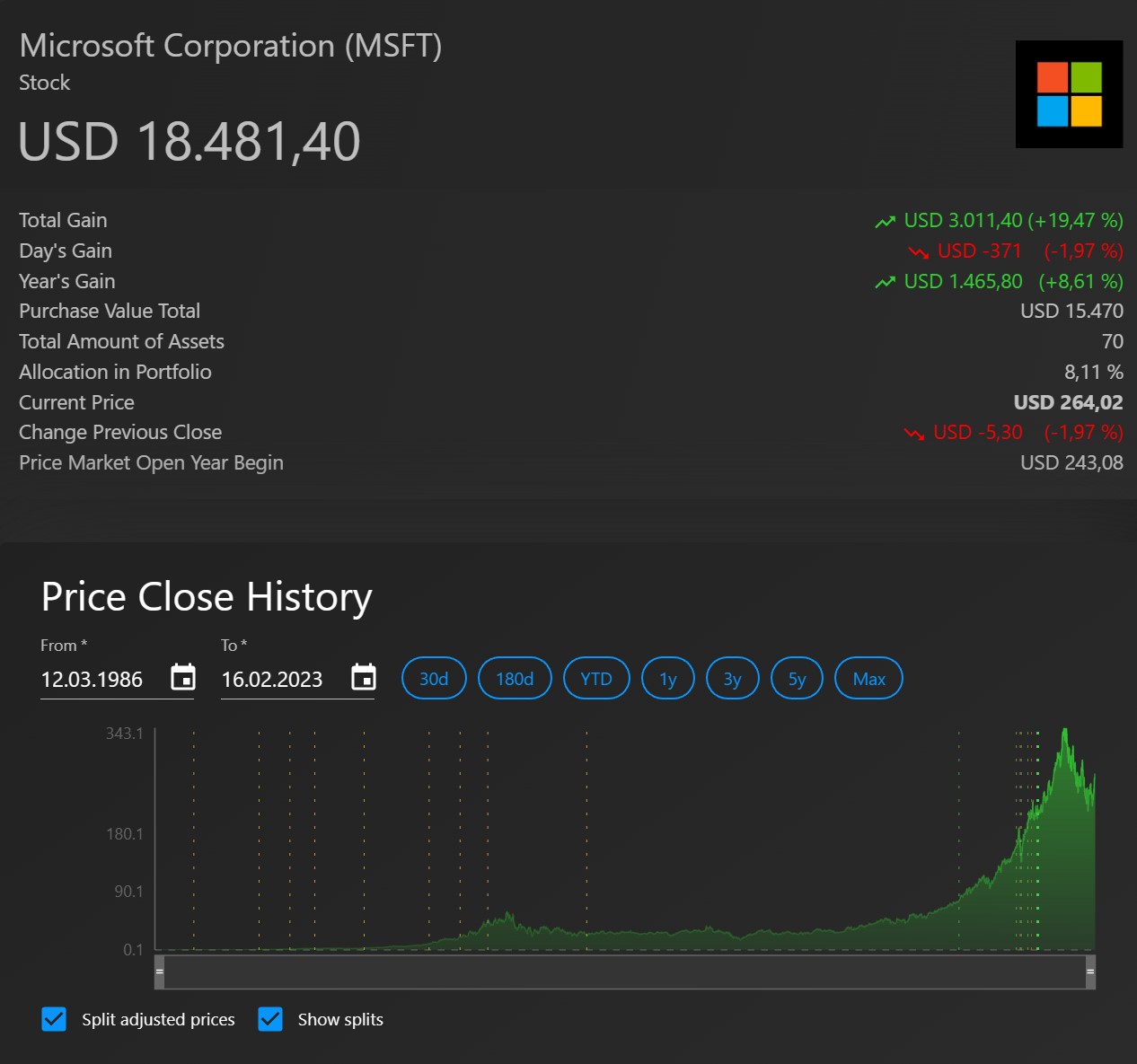Click green trend-up icon beside Total Gain
This screenshot has height=1064, width=1137.
(886, 222)
